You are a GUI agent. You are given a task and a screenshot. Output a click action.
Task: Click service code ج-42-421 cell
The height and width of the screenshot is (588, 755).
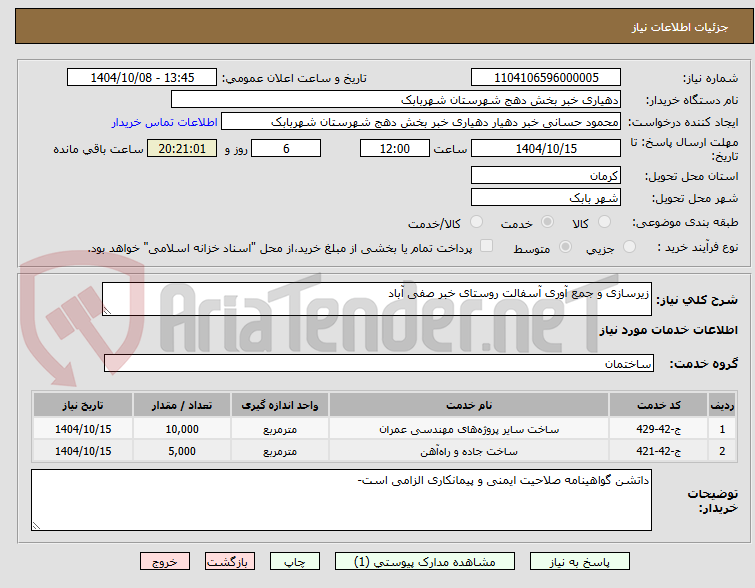point(658,451)
